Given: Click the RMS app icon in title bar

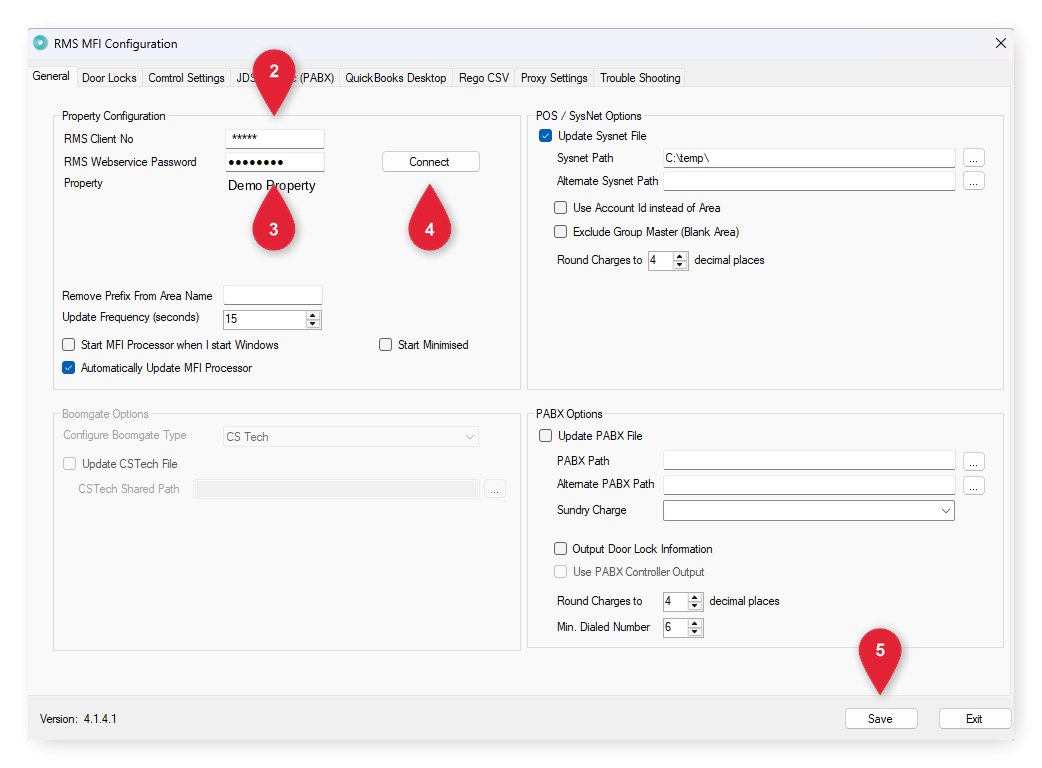Looking at the screenshot, I should (41, 43).
